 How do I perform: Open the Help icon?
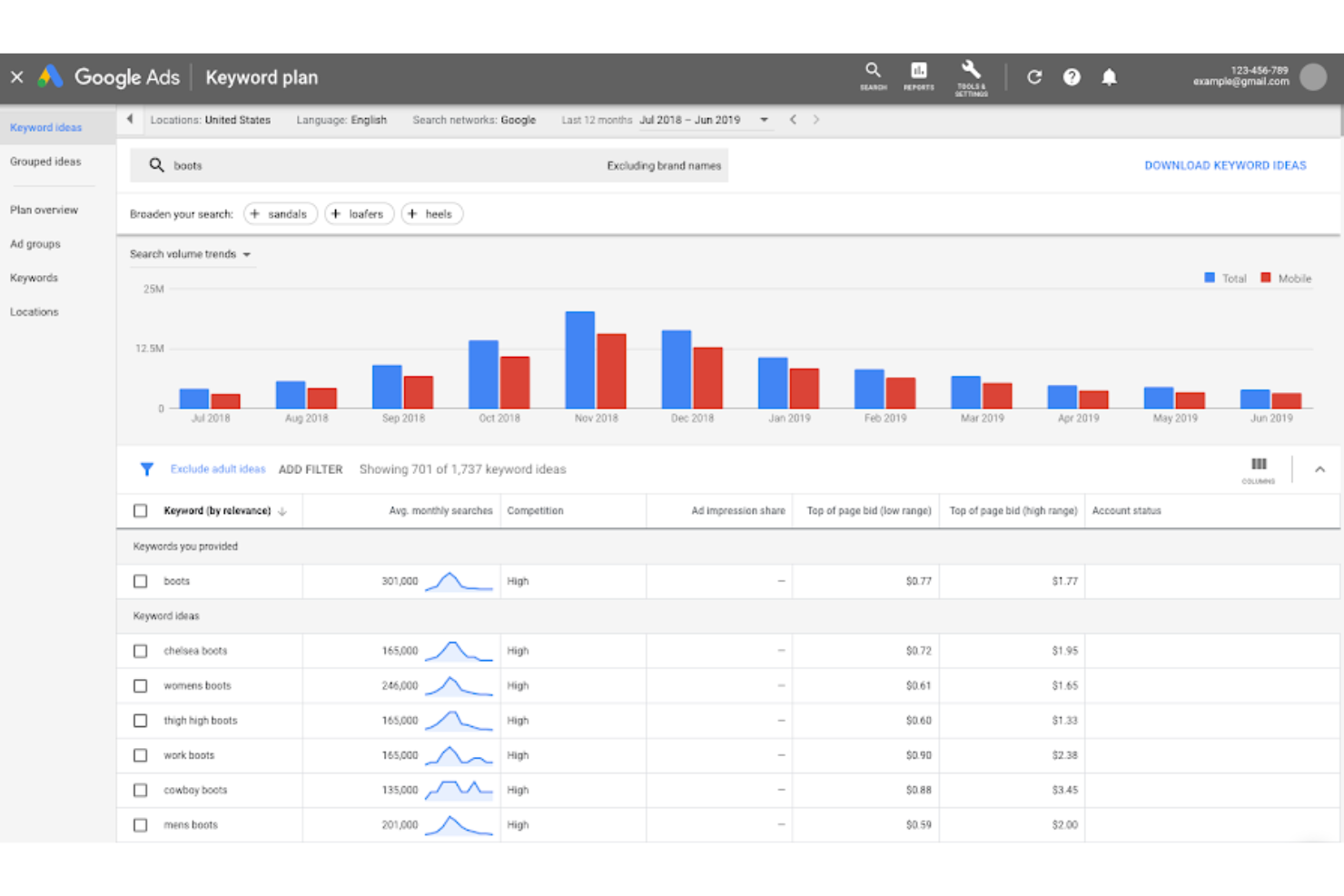[1072, 76]
